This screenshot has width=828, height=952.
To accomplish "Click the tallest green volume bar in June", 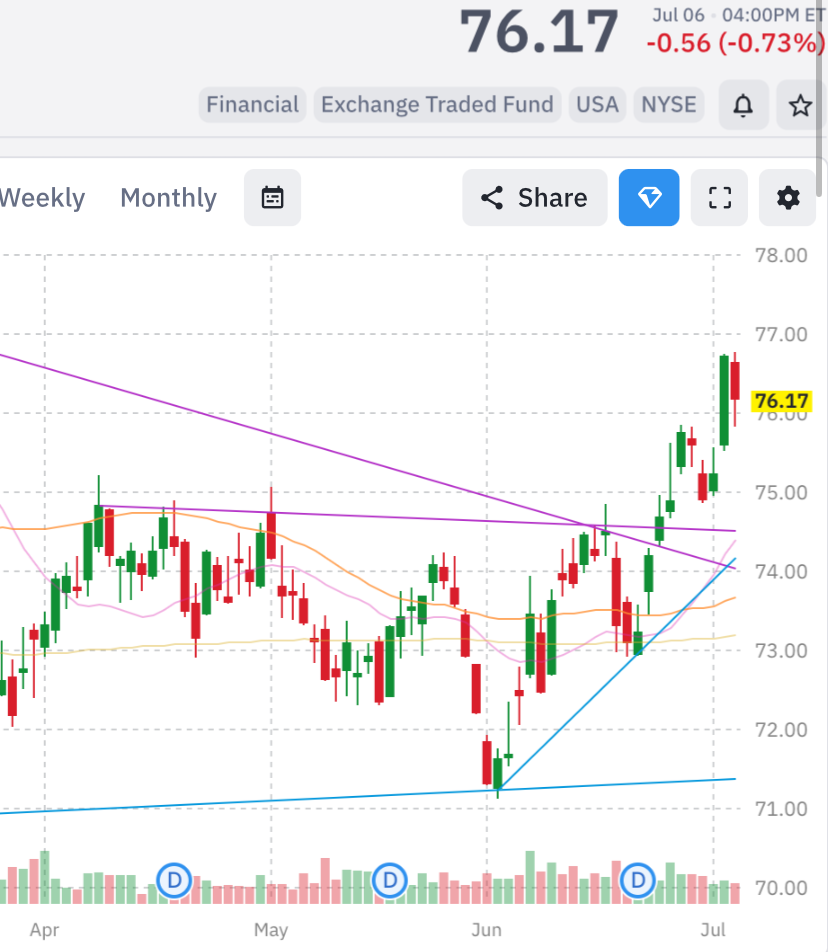I will [x=530, y=877].
